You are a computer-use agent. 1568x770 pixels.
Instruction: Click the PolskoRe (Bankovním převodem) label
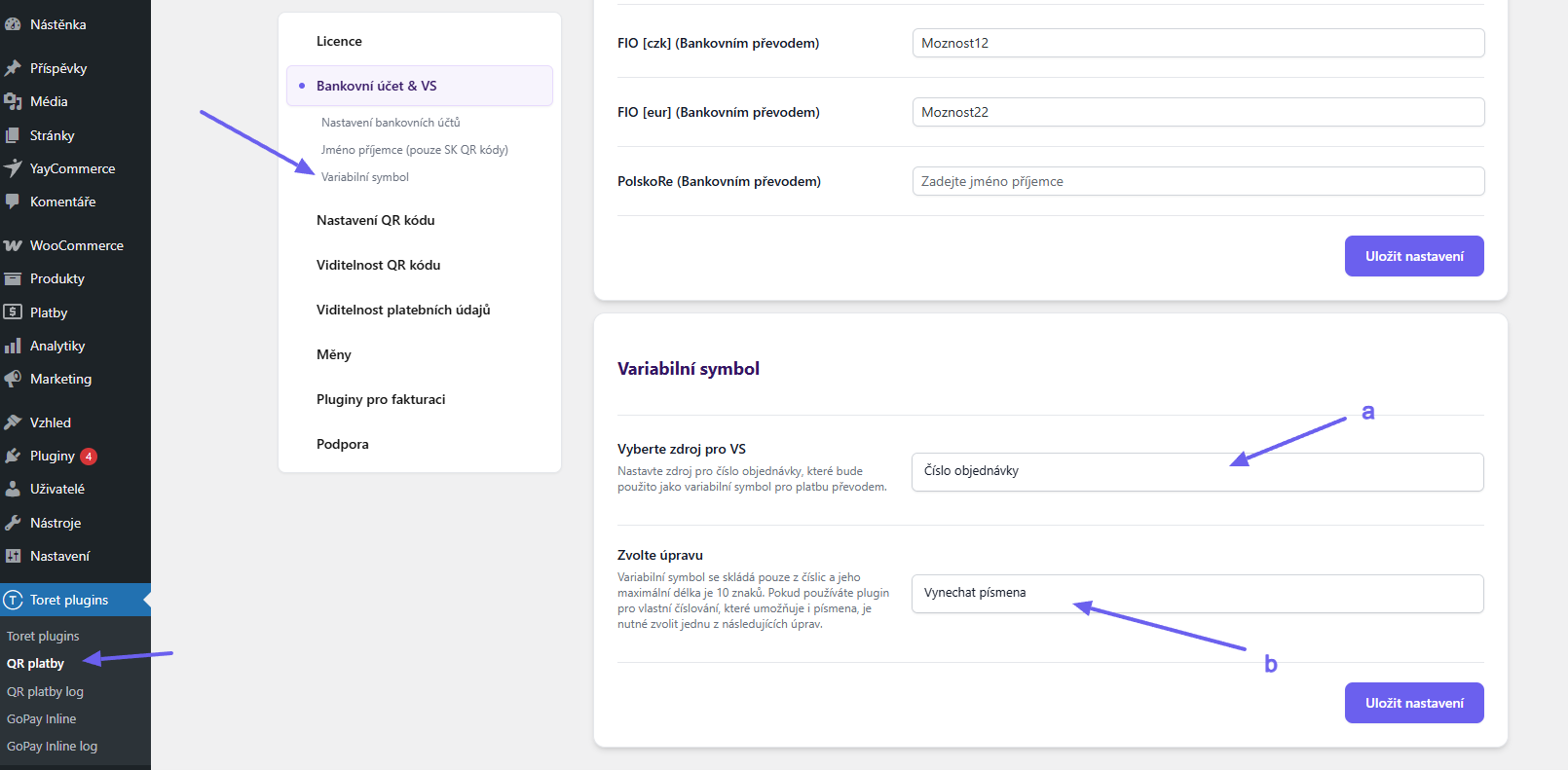(x=719, y=181)
